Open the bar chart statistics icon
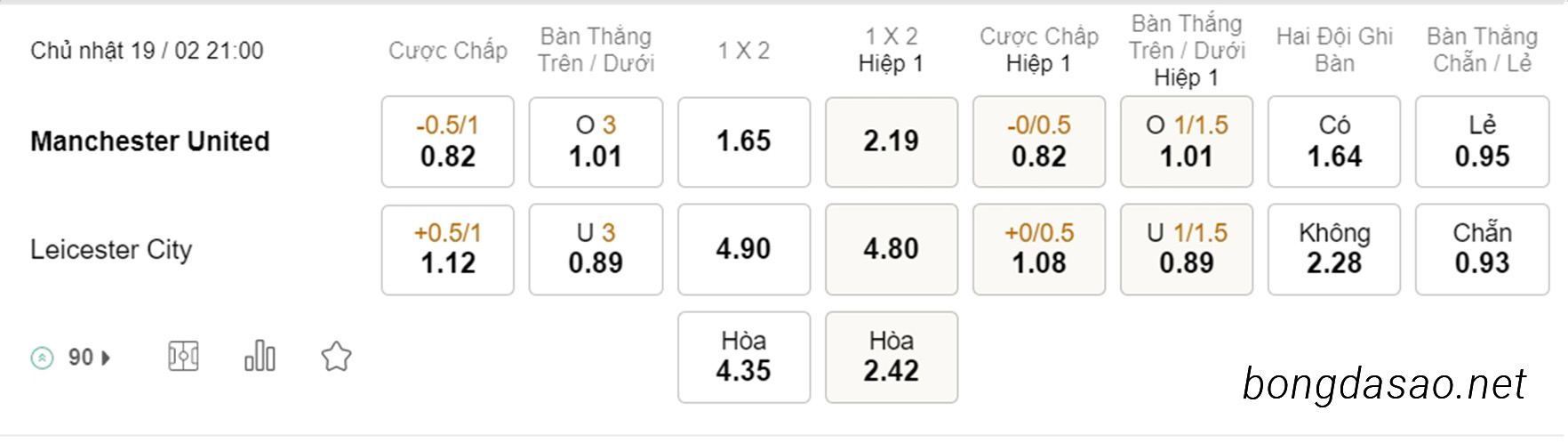 pyautogui.click(x=260, y=356)
